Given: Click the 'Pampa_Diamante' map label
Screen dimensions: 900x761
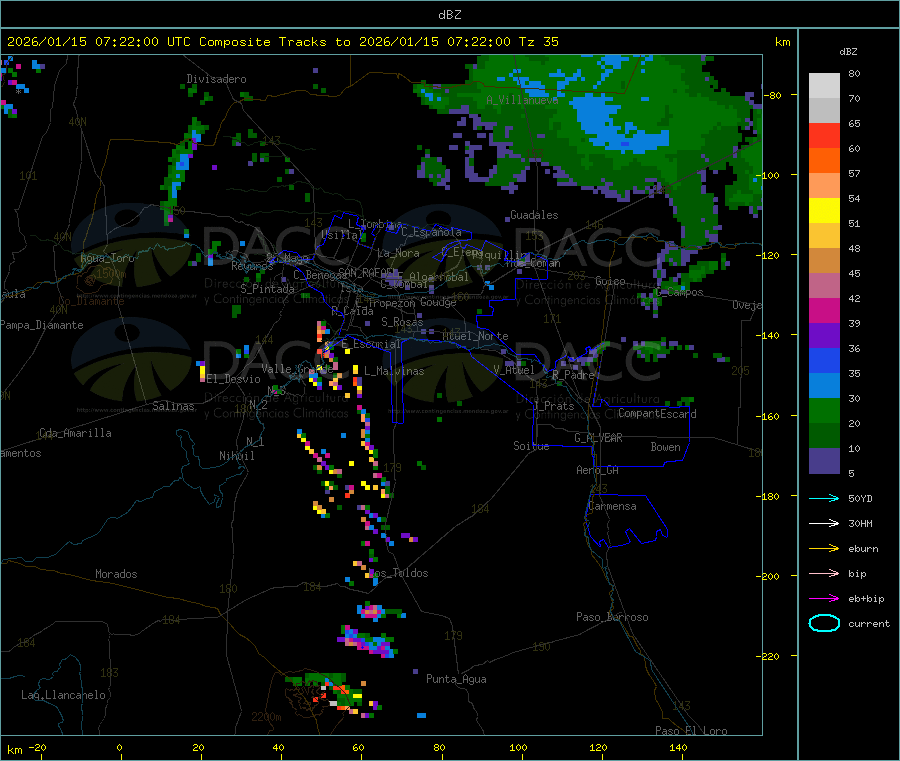Looking at the screenshot, I should tap(41, 325).
